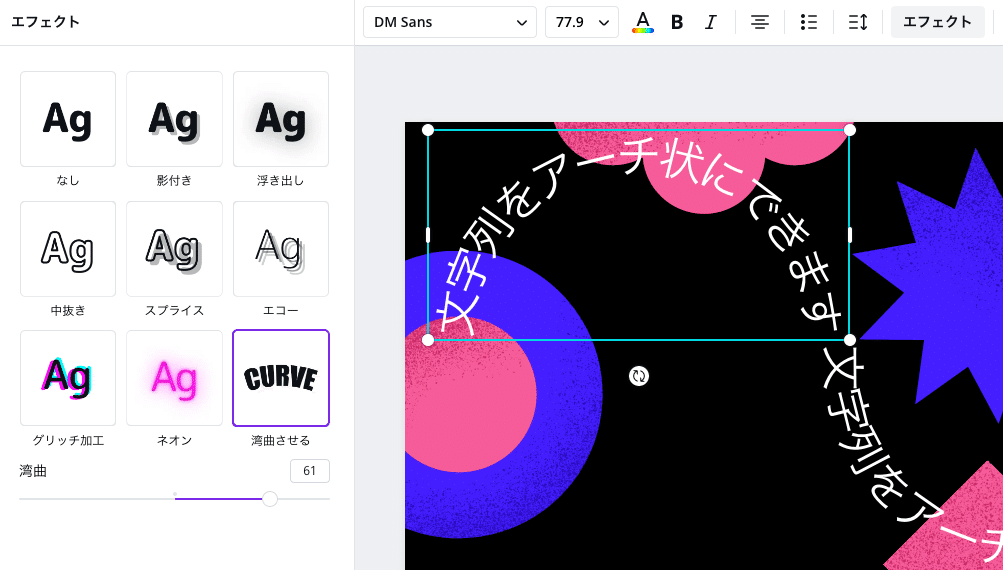The image size is (1003, 570).
Task: Select the 中抜き hollow effect
Action: tap(68, 249)
